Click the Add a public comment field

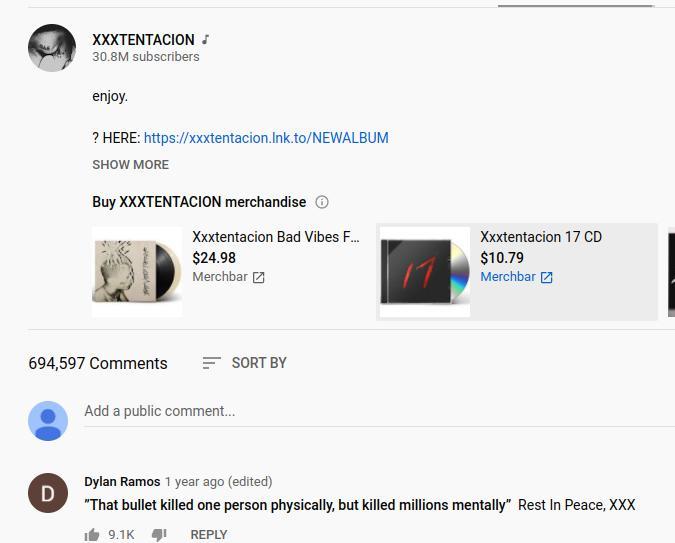pos(379,411)
